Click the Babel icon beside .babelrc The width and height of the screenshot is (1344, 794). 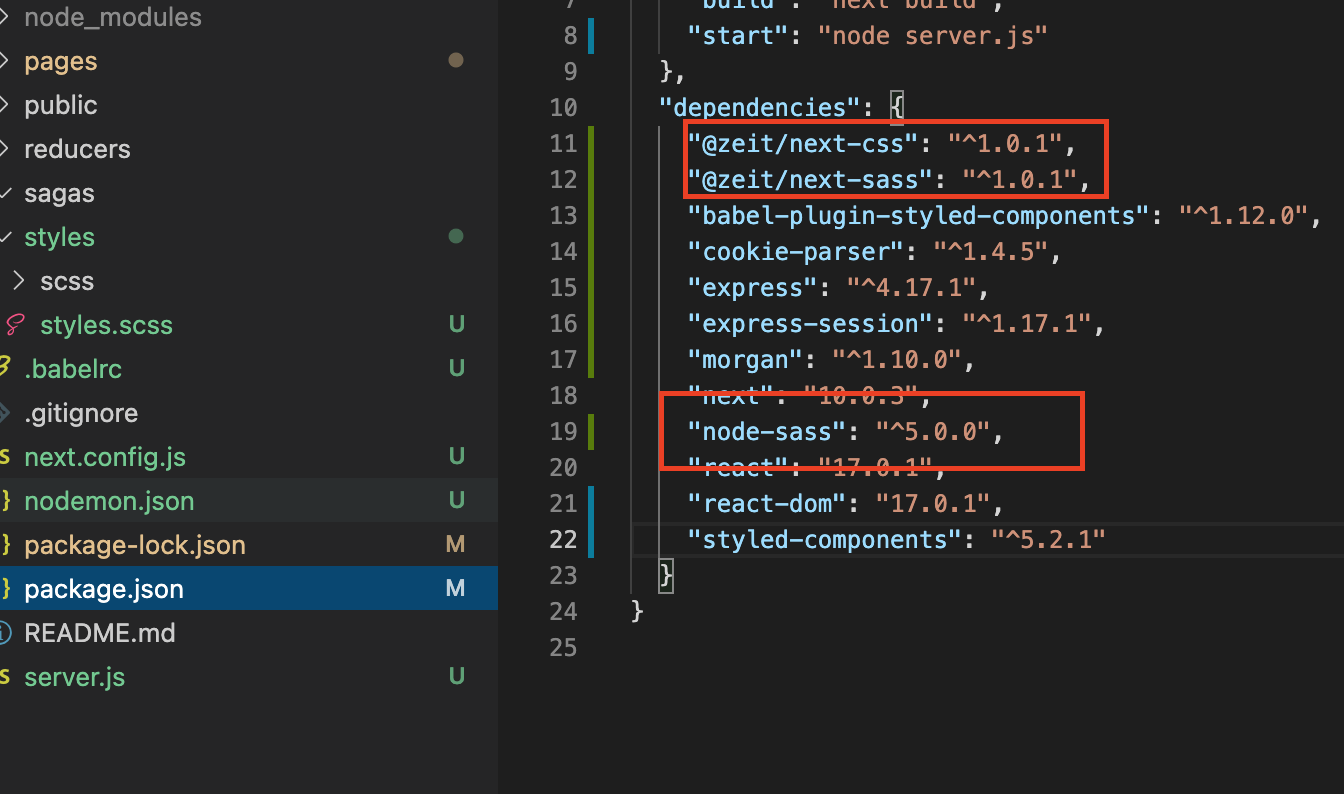(x=4, y=369)
